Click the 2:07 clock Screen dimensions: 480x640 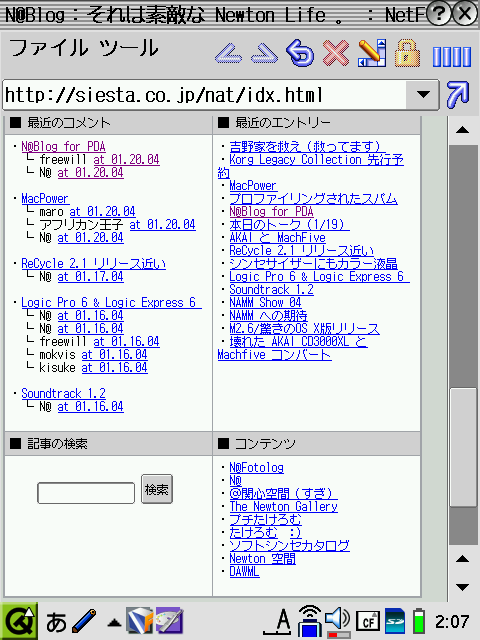(x=452, y=622)
